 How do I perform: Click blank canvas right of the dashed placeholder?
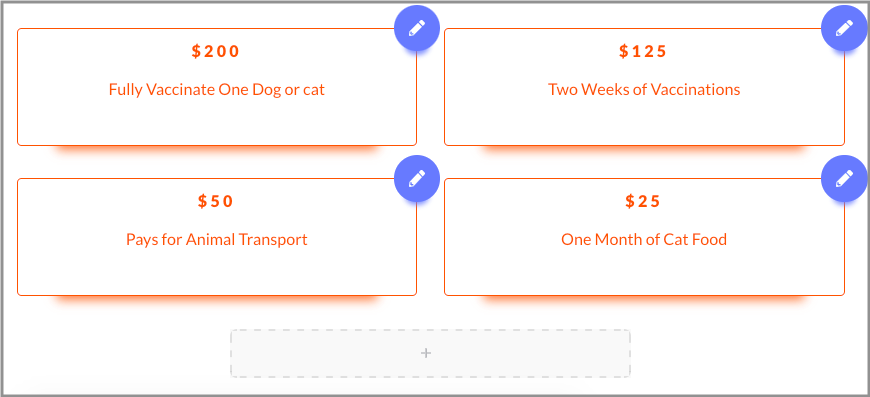[x=748, y=353]
